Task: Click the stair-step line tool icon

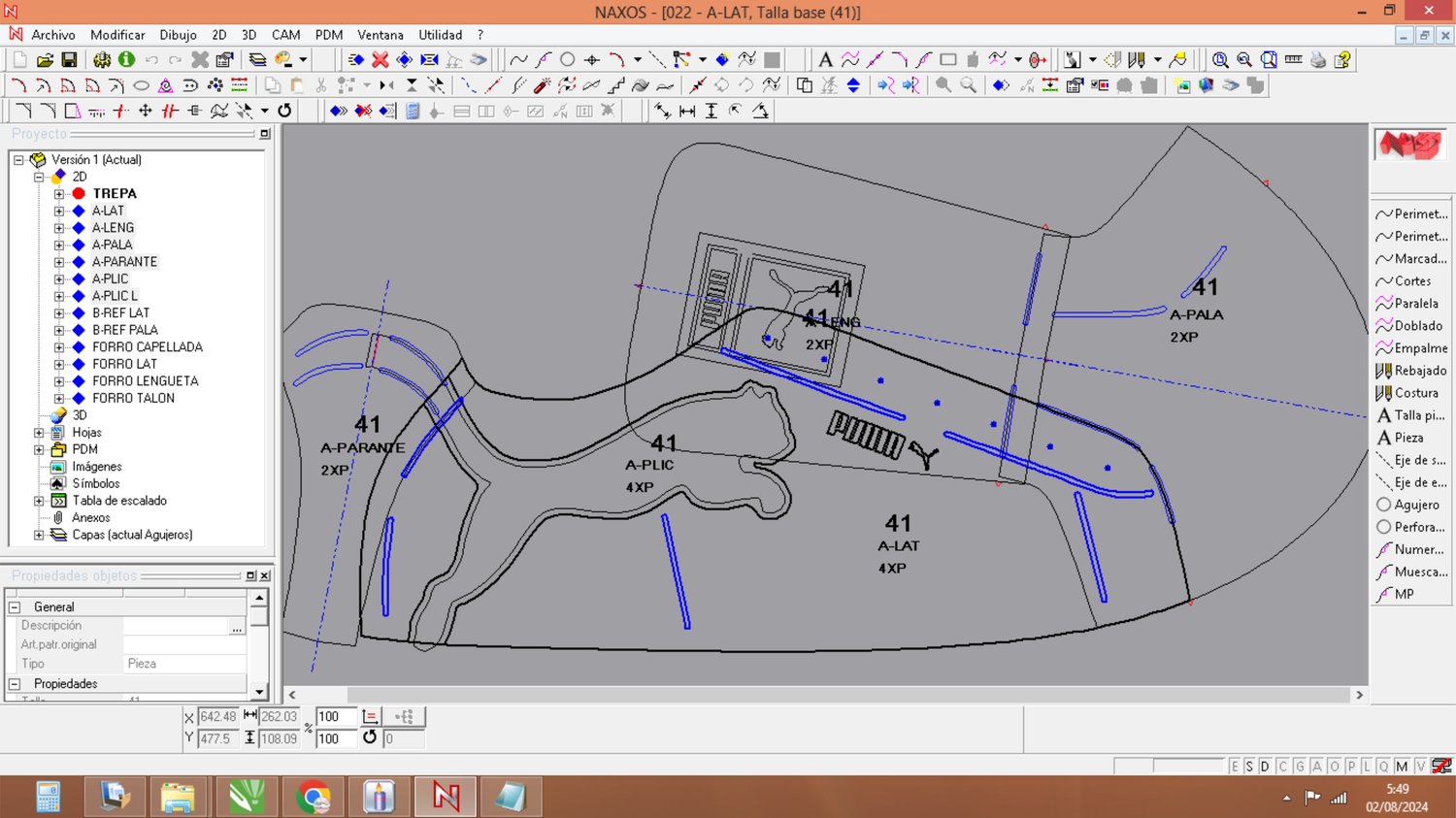Action: point(615,85)
